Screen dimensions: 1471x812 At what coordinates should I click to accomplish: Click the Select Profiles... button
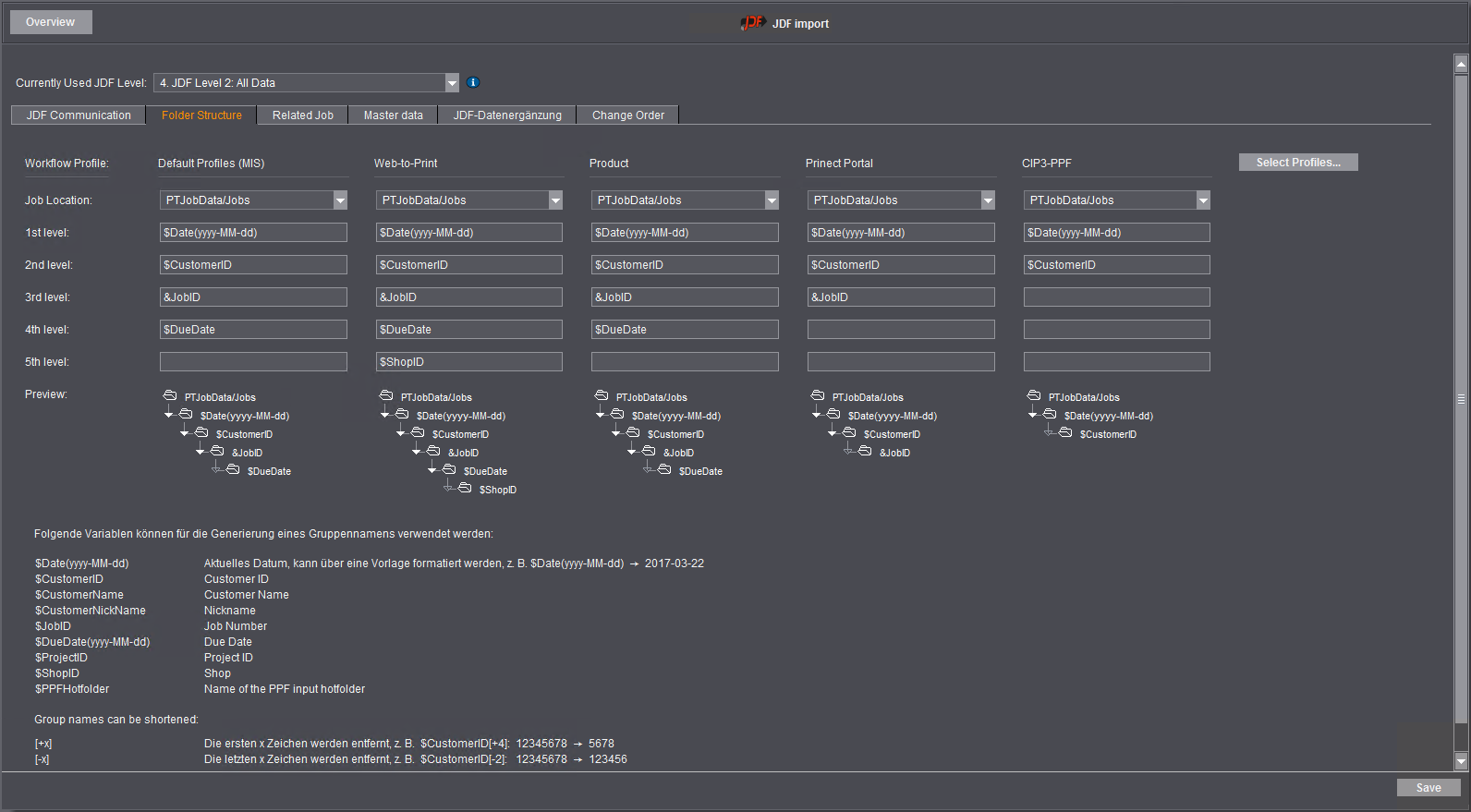click(x=1297, y=163)
